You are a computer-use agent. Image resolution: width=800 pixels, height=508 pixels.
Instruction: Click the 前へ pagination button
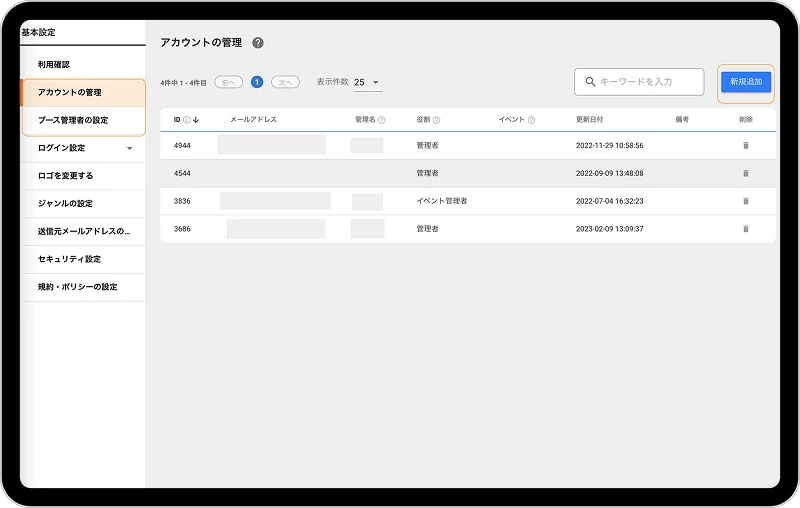[x=229, y=82]
